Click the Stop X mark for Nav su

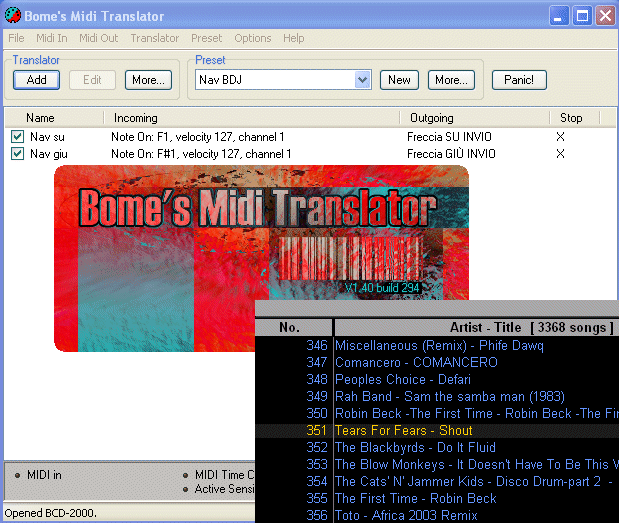pyautogui.click(x=560, y=136)
